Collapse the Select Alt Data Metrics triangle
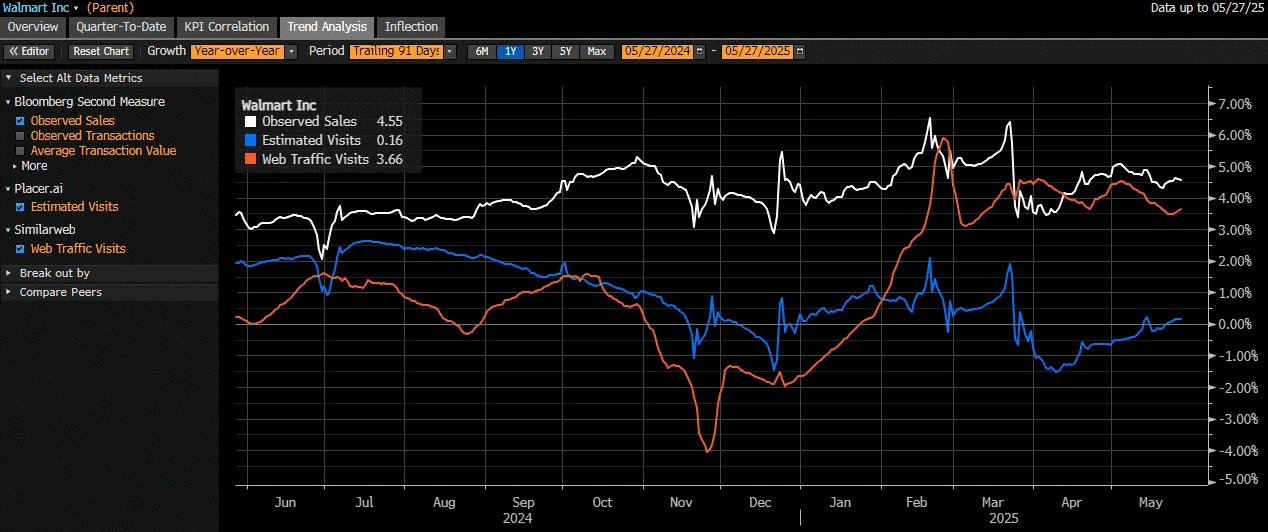Viewport: 1268px width, 532px height. coord(8,78)
